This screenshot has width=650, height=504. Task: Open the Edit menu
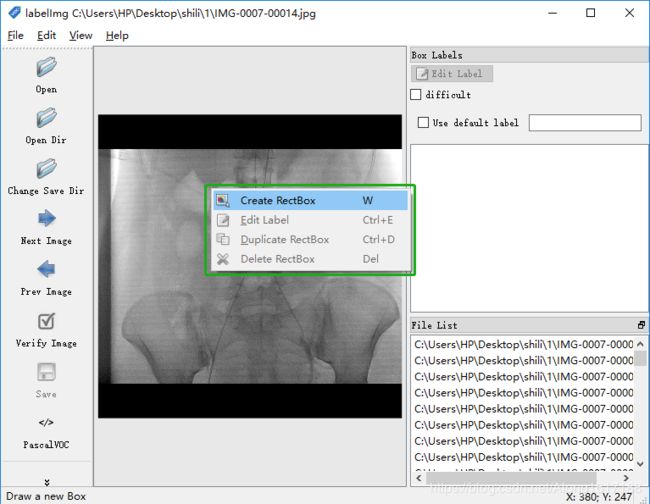pyautogui.click(x=46, y=36)
